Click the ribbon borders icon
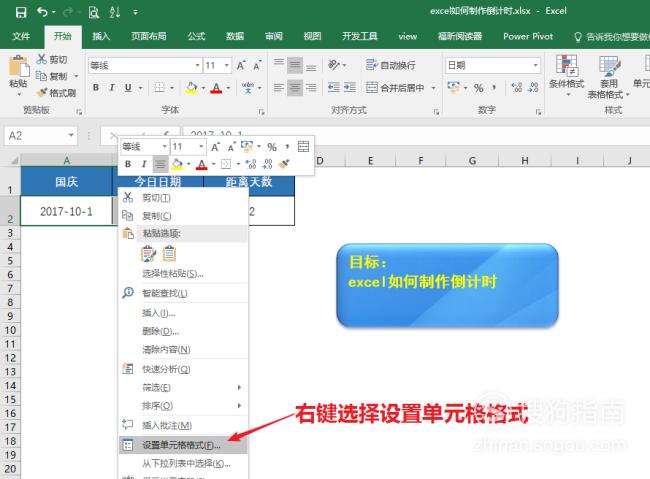 coord(159,88)
